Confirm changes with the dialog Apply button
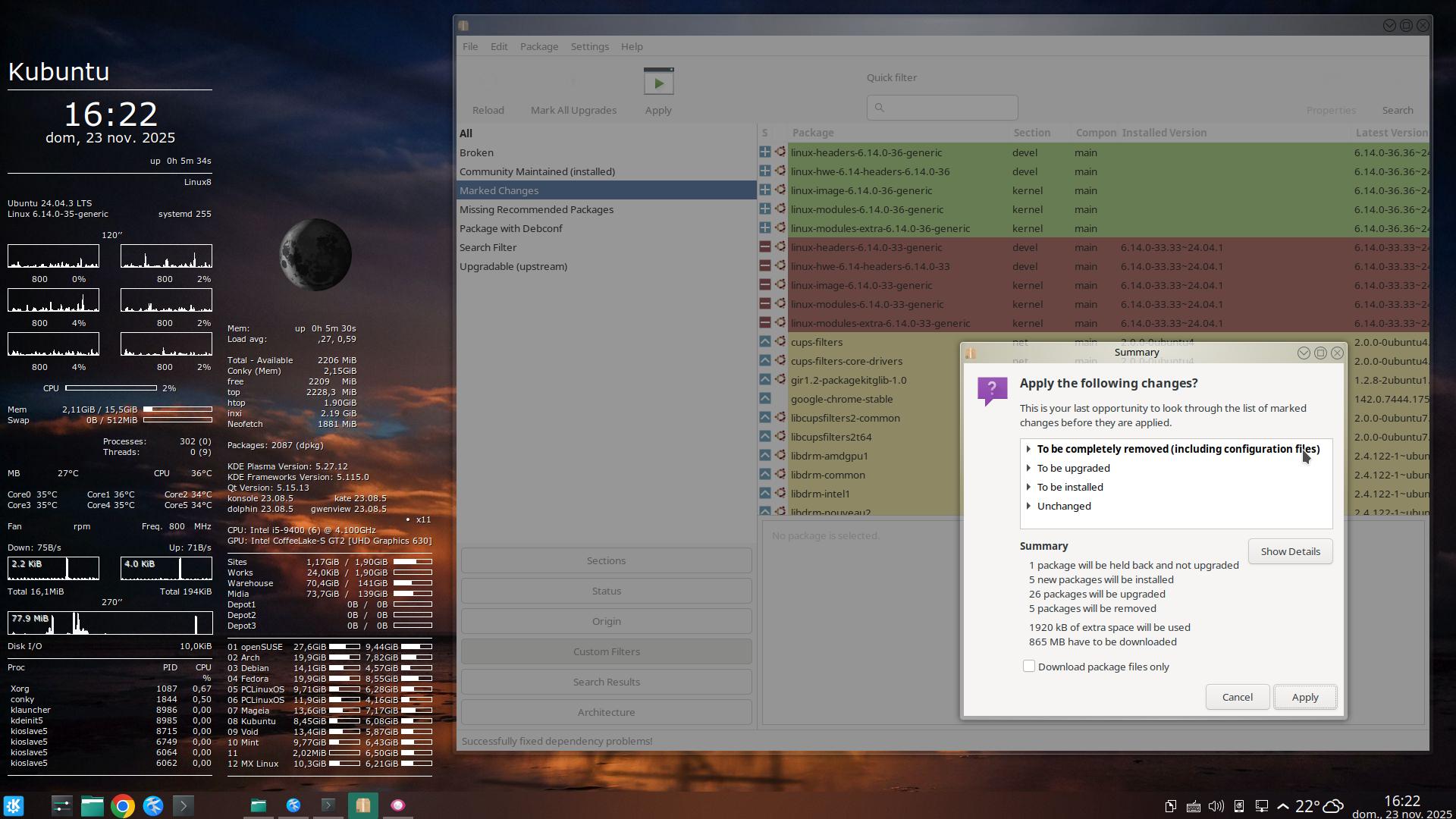The image size is (1456, 819). click(x=1304, y=697)
